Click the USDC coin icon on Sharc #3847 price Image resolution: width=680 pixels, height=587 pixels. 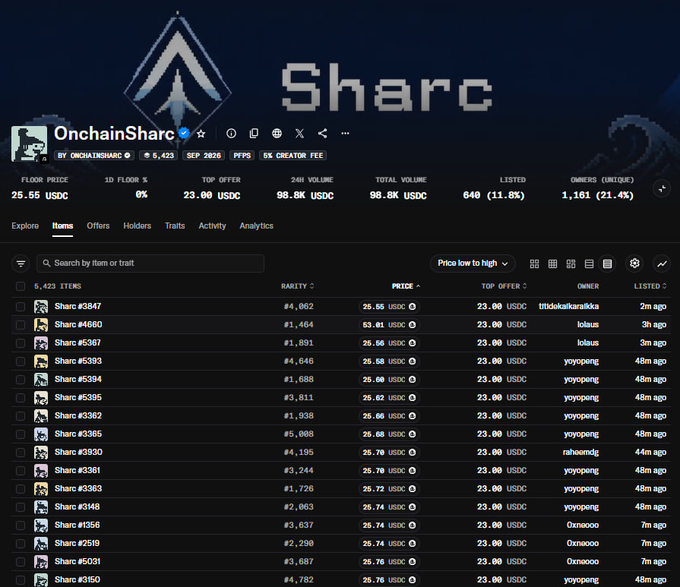(x=412, y=307)
